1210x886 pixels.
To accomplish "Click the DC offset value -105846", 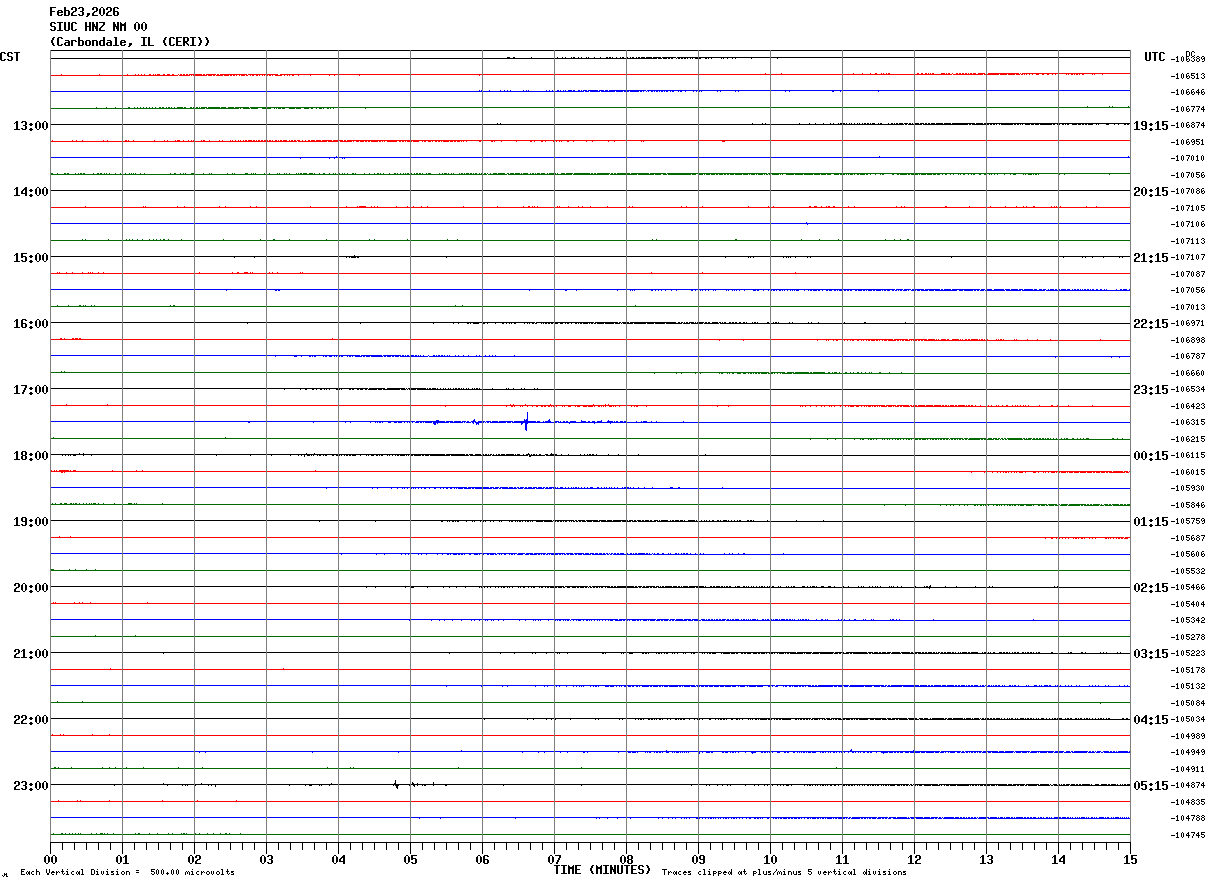I will [x=1187, y=505].
